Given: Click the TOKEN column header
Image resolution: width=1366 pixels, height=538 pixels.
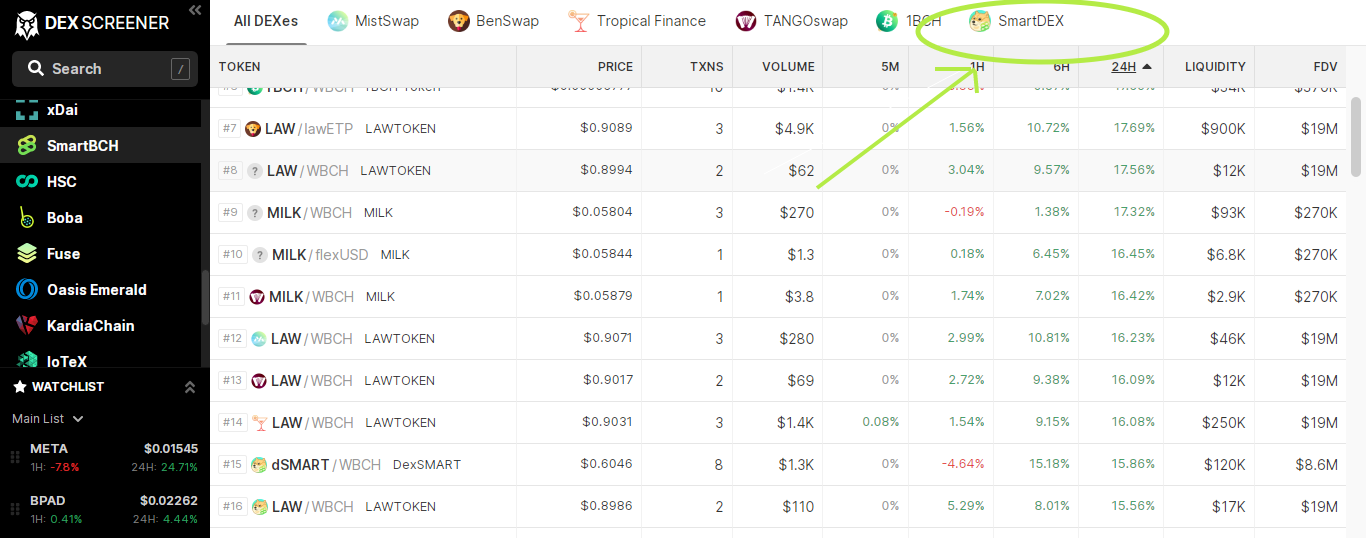Looking at the screenshot, I should (240, 67).
